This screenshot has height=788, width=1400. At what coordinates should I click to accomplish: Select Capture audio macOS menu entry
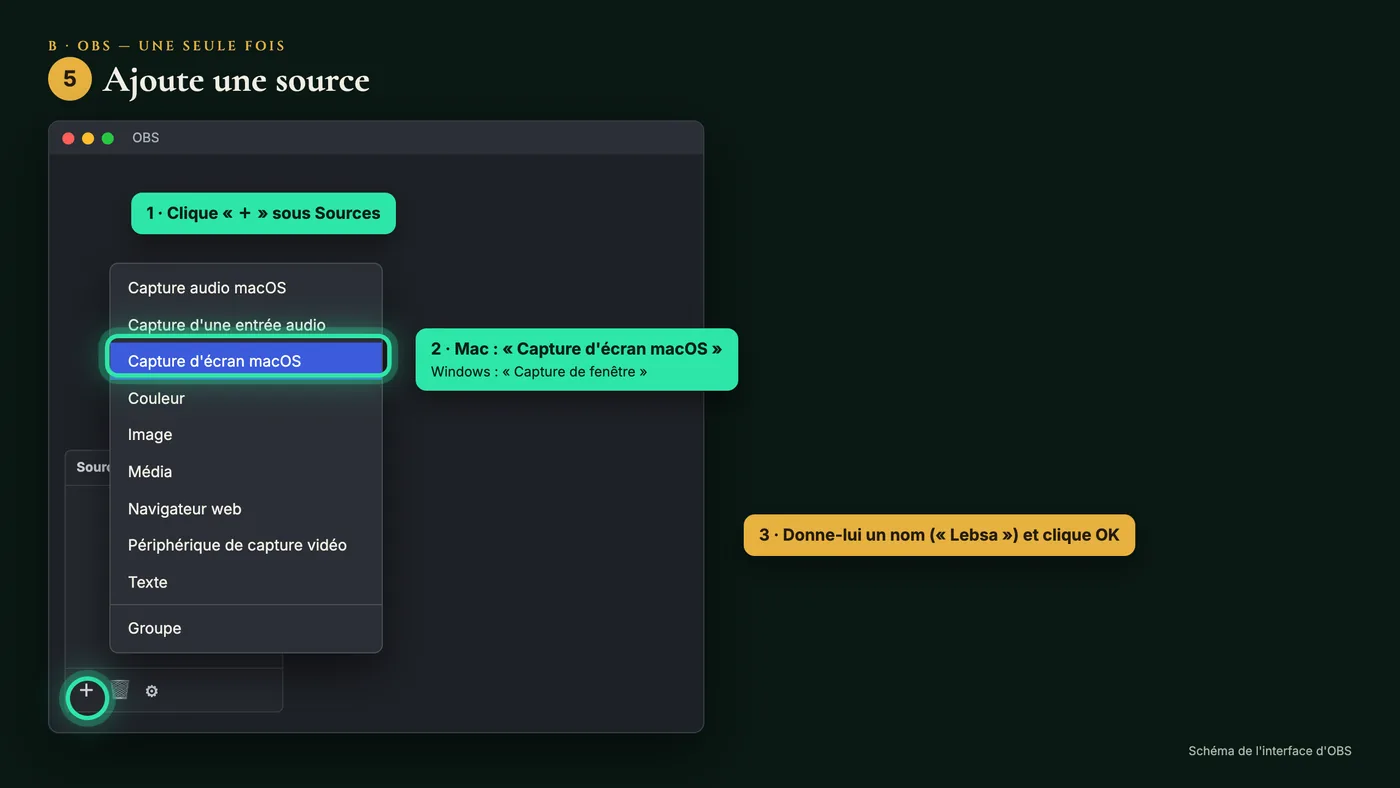pos(246,288)
